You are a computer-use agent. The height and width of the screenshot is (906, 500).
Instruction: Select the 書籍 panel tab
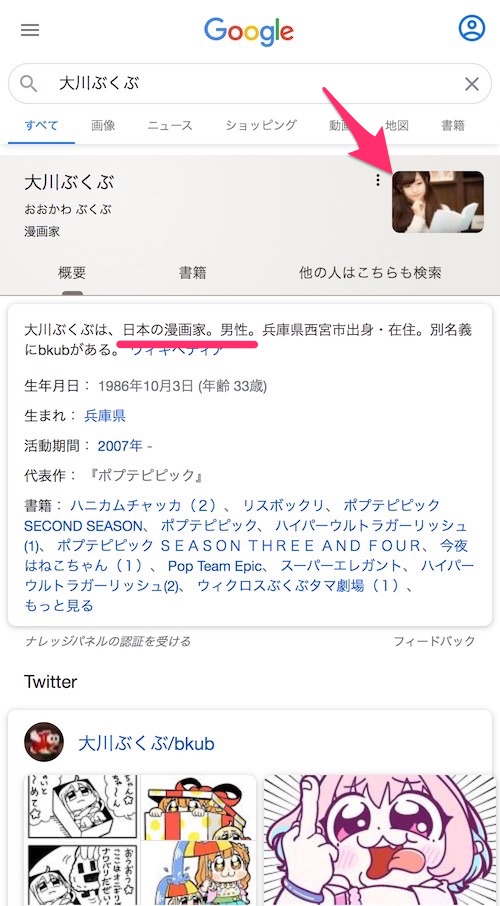[192, 272]
